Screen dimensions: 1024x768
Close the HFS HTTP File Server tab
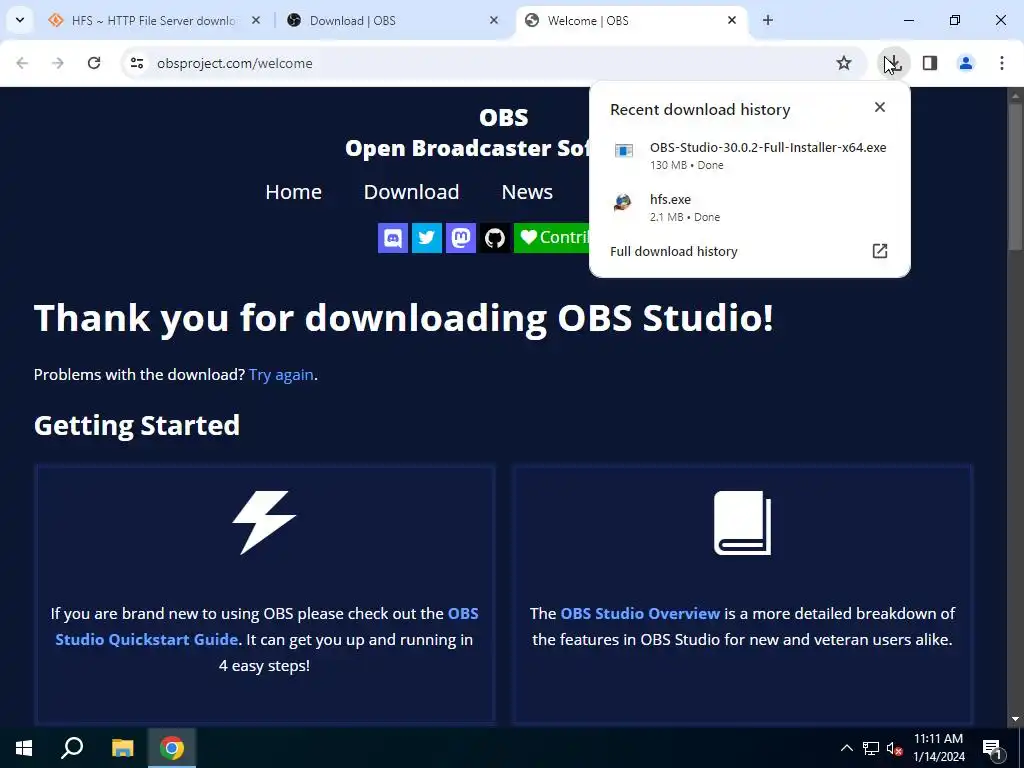[x=256, y=20]
